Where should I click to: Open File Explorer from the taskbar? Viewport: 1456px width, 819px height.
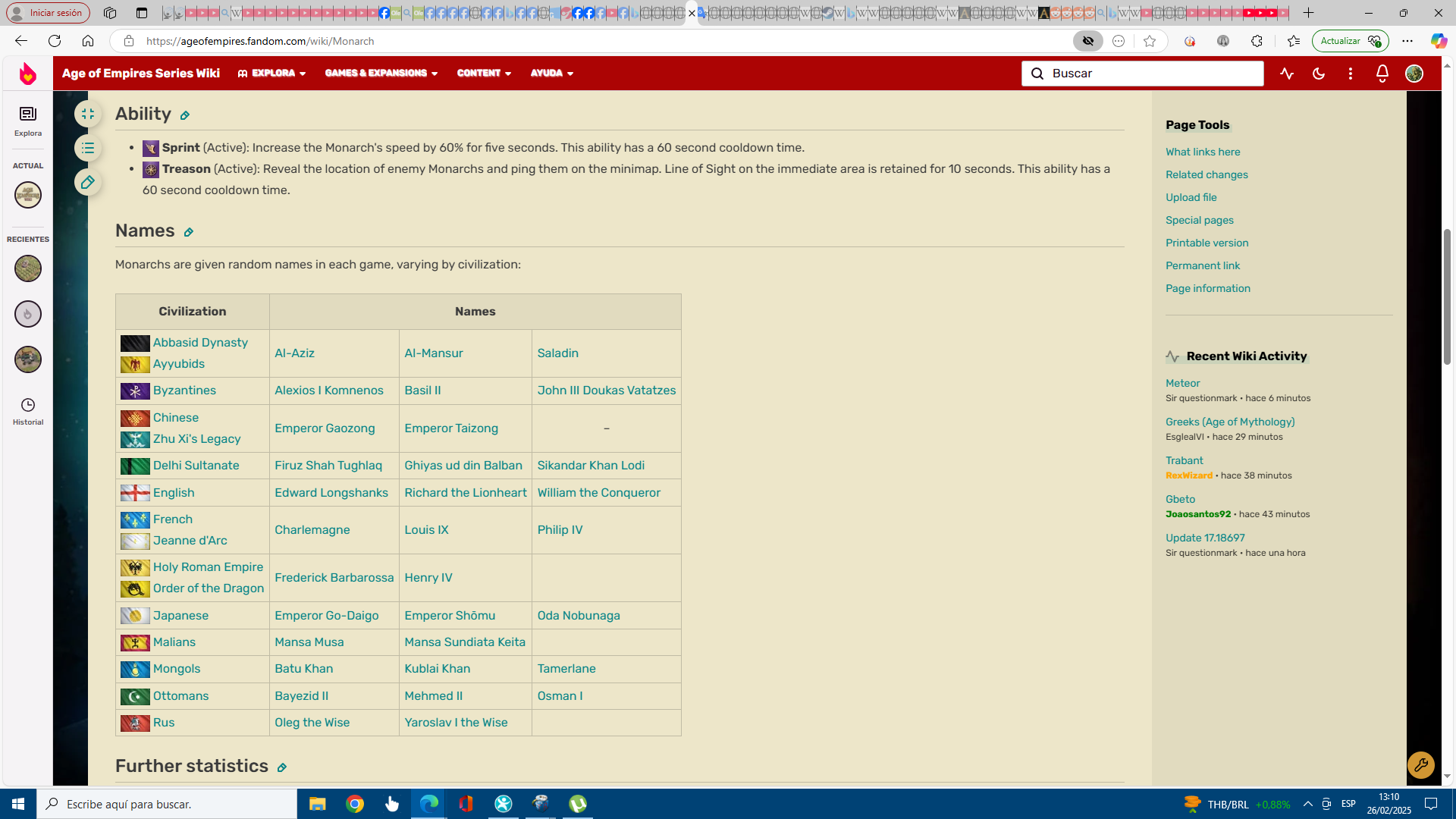(x=318, y=804)
